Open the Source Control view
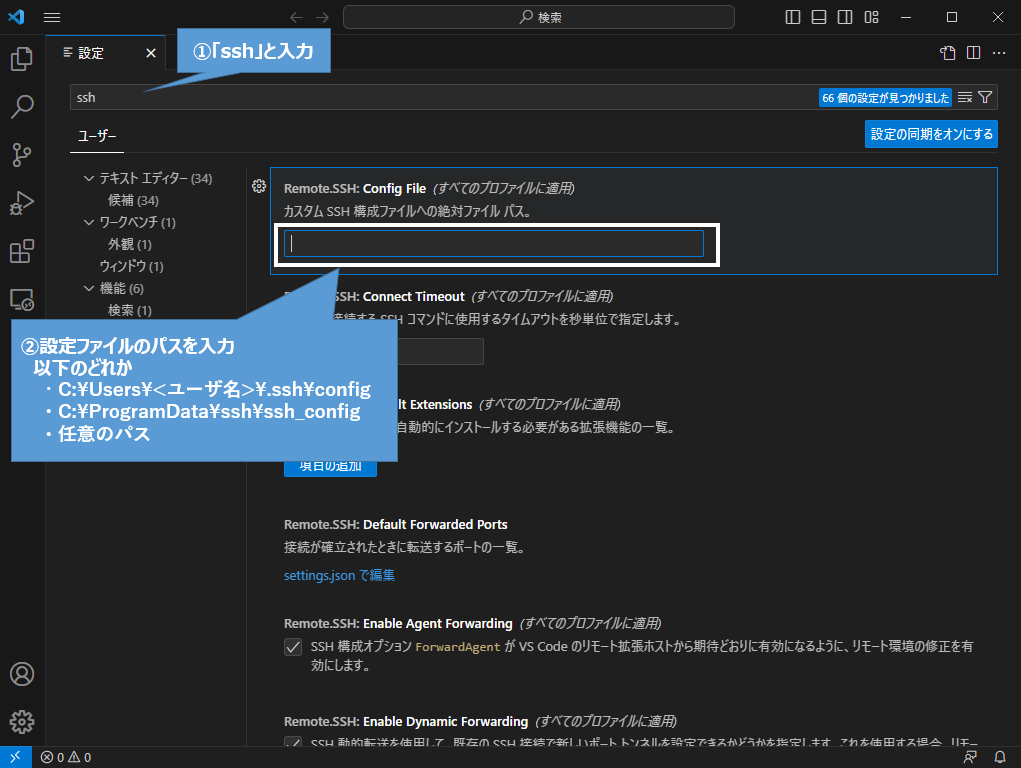This screenshot has height=768, width=1021. pyautogui.click(x=22, y=154)
